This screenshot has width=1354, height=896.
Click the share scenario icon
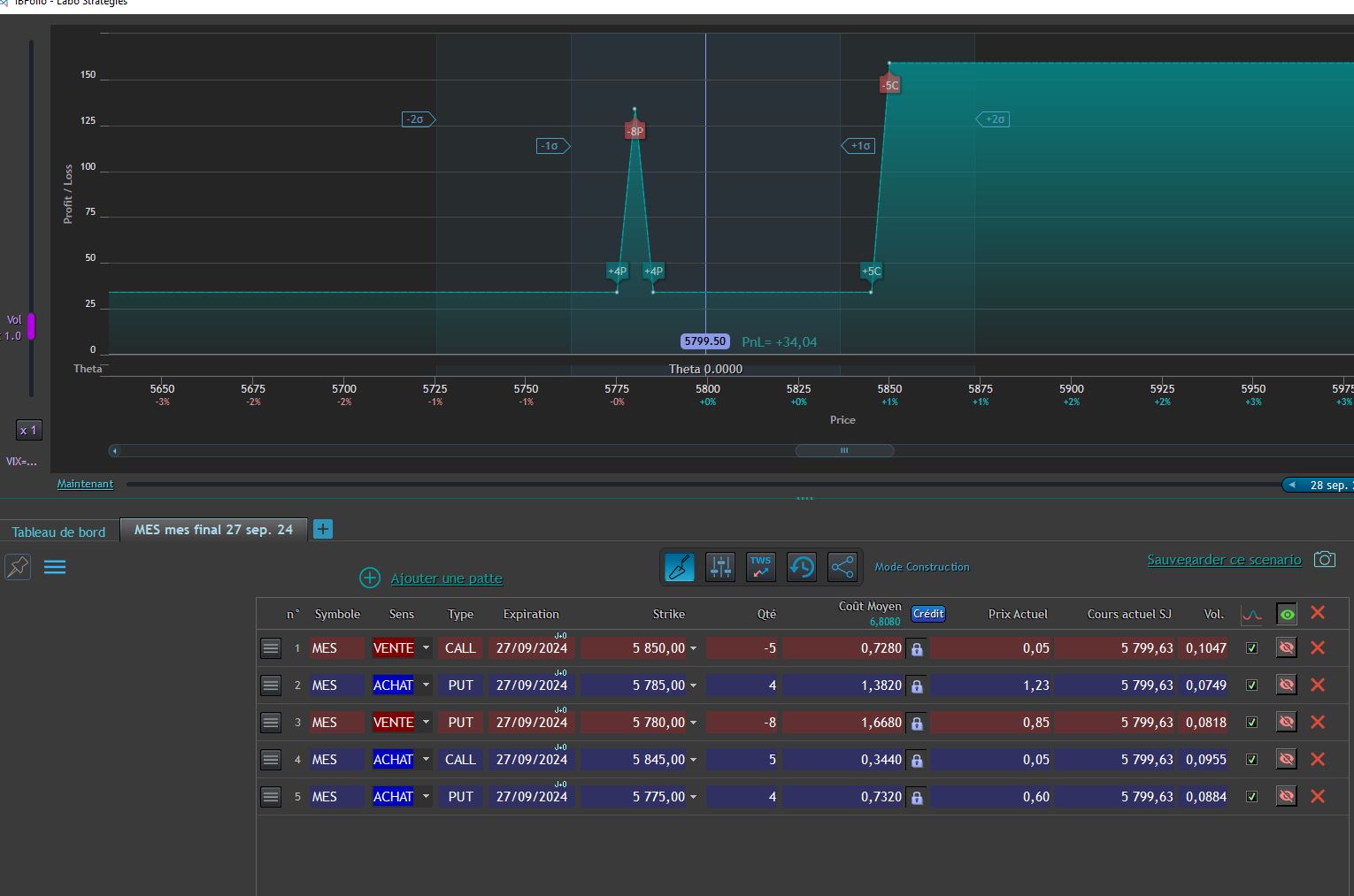click(842, 566)
